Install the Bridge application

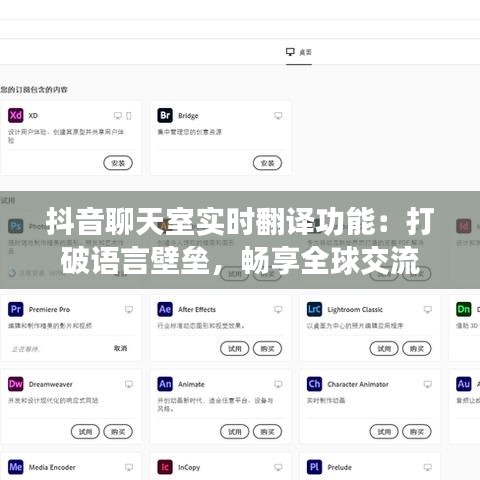click(x=267, y=163)
